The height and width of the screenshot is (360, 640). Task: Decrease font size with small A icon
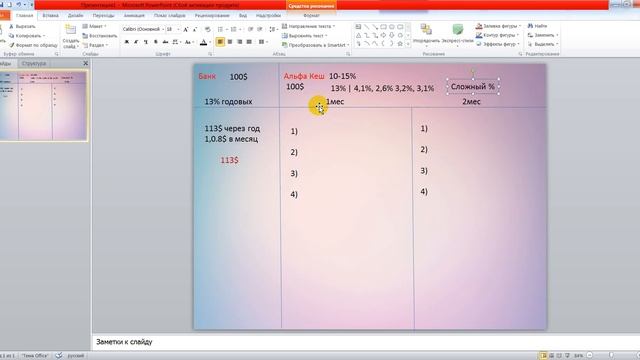(x=195, y=29)
